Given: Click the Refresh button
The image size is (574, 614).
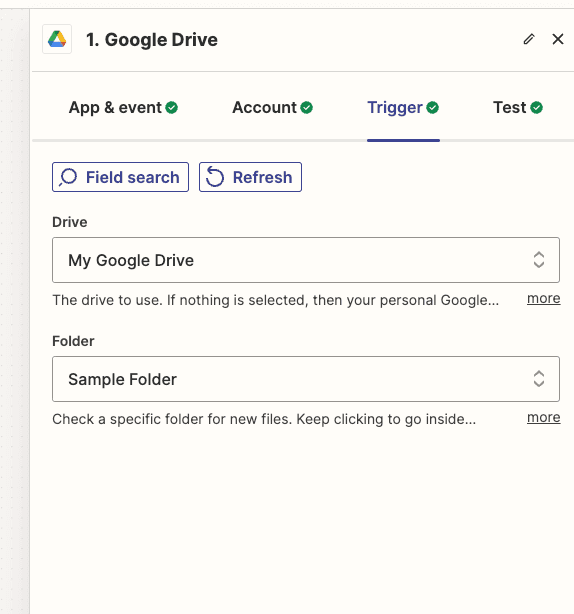Looking at the screenshot, I should 250,177.
